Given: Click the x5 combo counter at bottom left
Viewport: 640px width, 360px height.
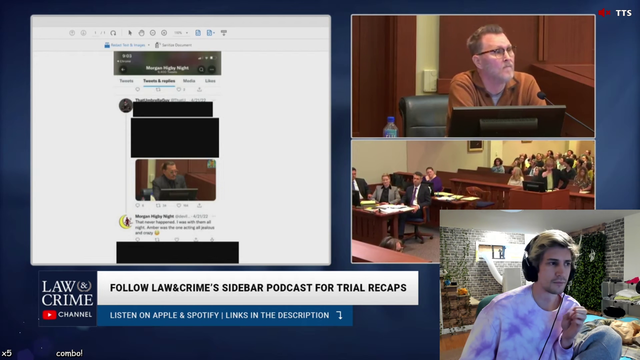Looking at the screenshot, I should 7,353.
